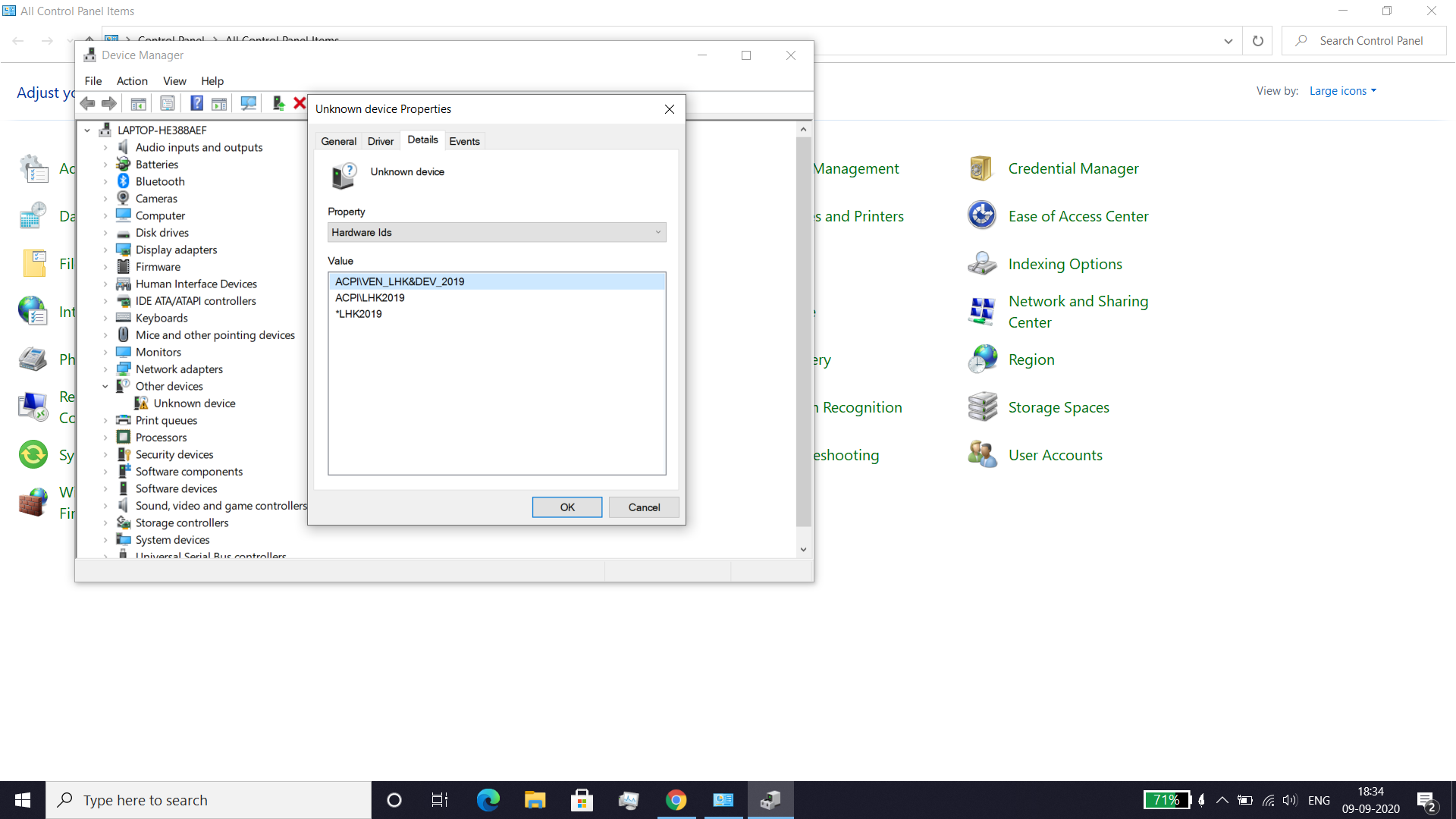The image size is (1456, 819).
Task: Click OK to confirm Unknown device Properties
Action: [x=567, y=507]
